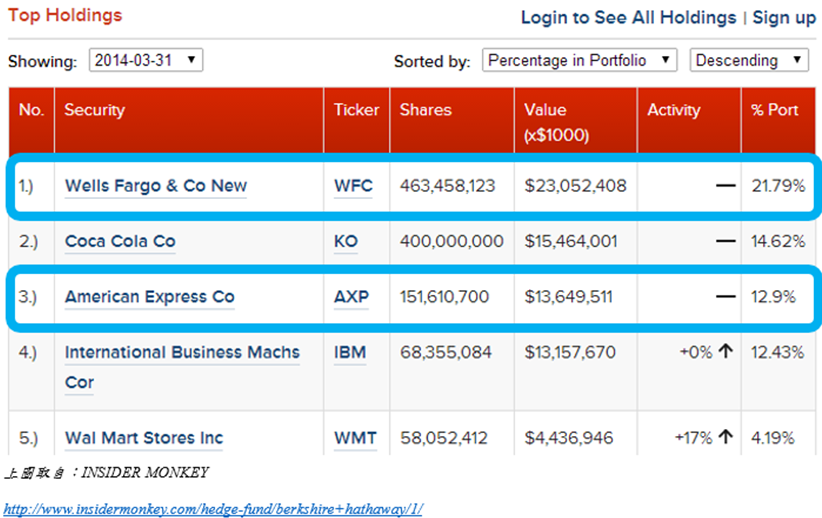This screenshot has height=518, width=822.
Task: Click the % Port column header
Action: pyautogui.click(x=775, y=110)
